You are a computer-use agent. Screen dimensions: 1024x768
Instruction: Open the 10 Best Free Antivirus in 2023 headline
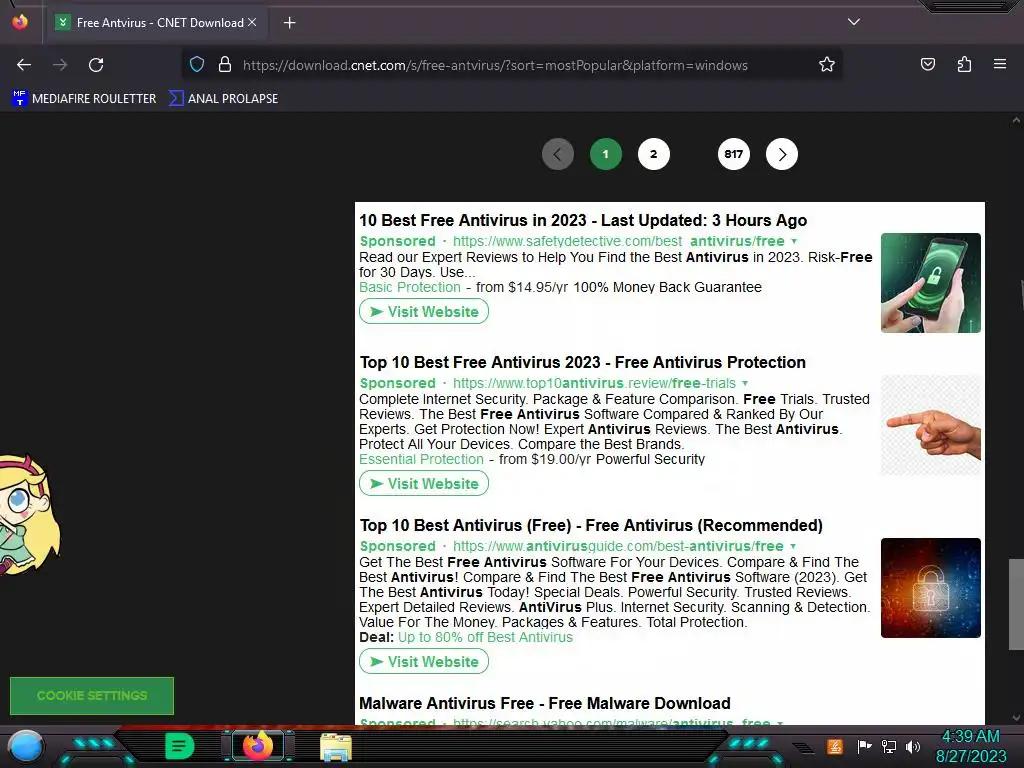coord(583,221)
